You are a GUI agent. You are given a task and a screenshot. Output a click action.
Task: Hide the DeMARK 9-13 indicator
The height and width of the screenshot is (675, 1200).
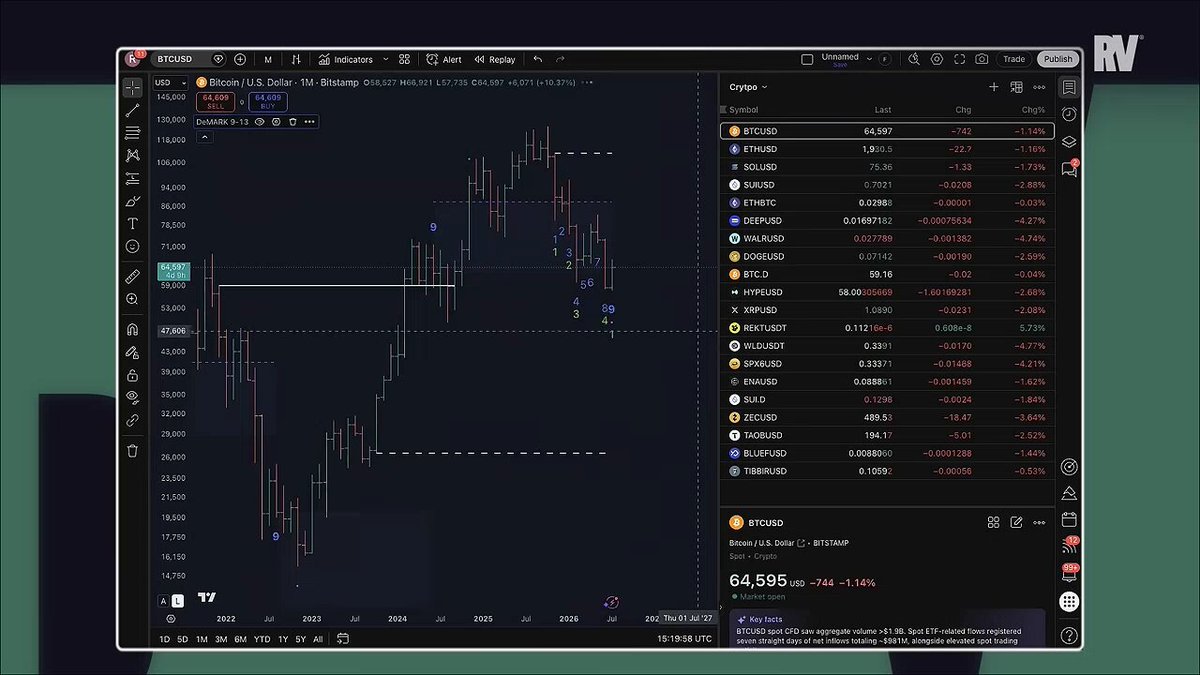(x=259, y=121)
